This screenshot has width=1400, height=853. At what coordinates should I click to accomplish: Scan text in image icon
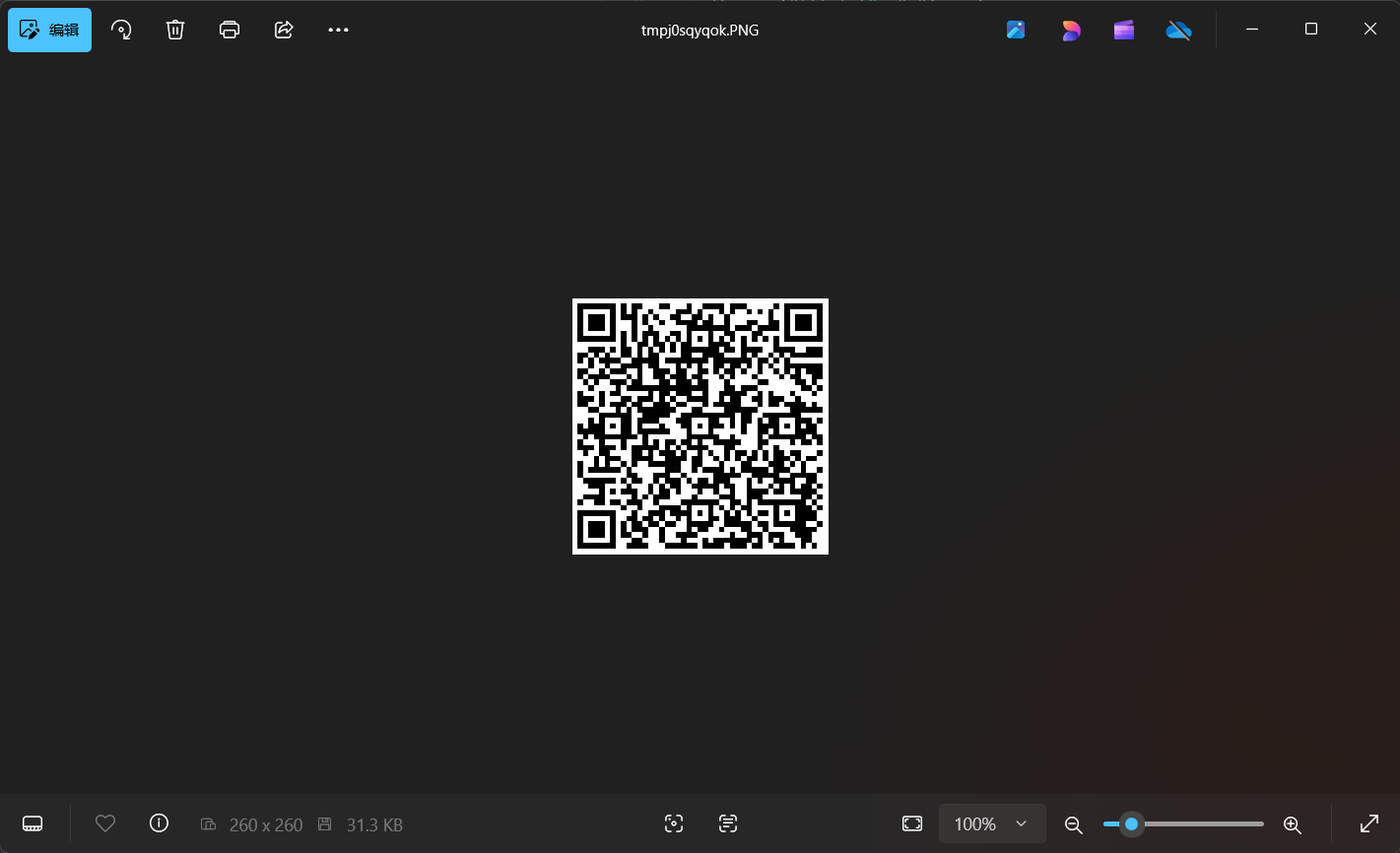[728, 823]
